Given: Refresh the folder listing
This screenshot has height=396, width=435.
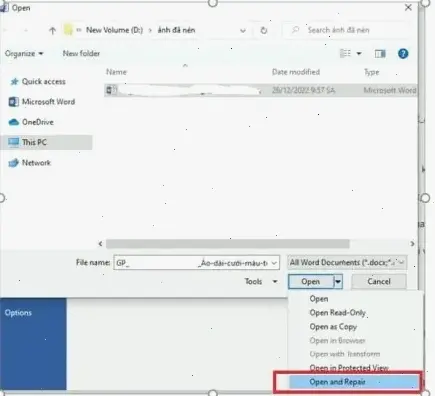Looking at the screenshot, I should point(264,30).
